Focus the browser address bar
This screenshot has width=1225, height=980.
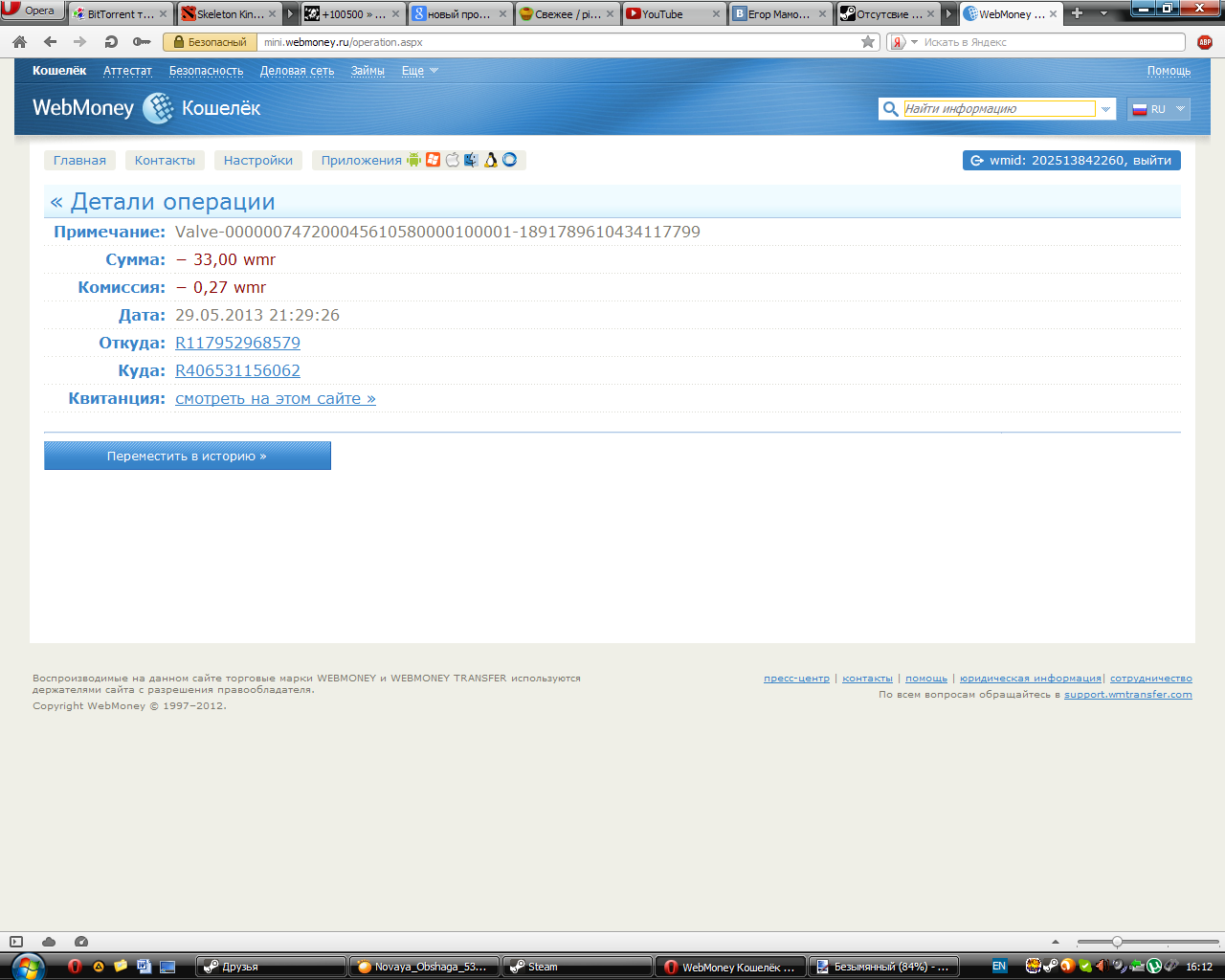point(560,42)
